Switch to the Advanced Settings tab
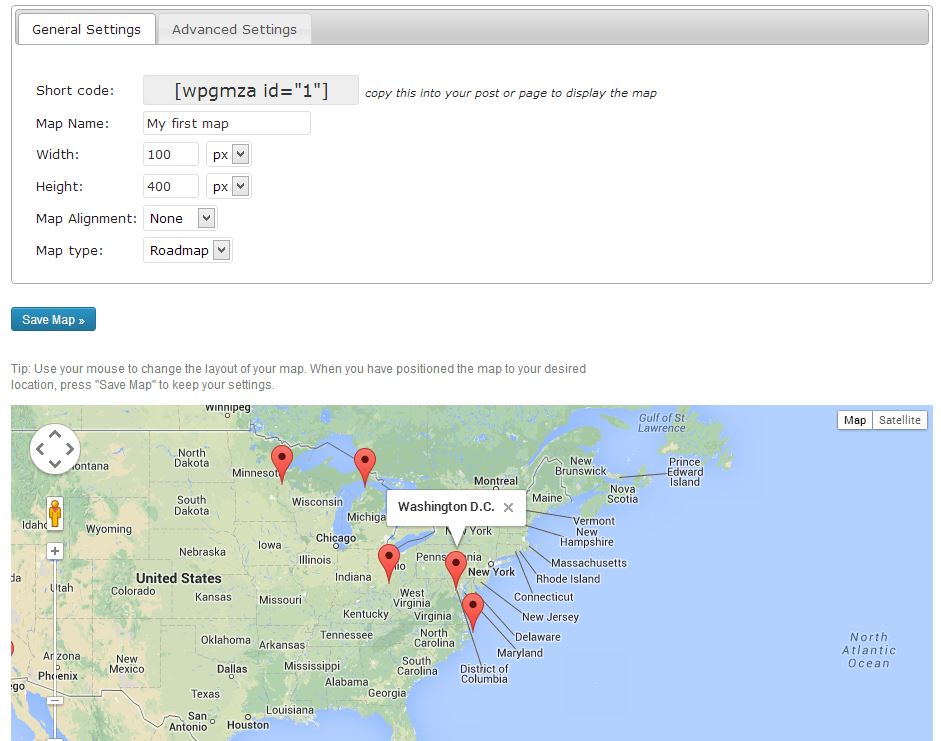941x741 pixels. [x=234, y=30]
